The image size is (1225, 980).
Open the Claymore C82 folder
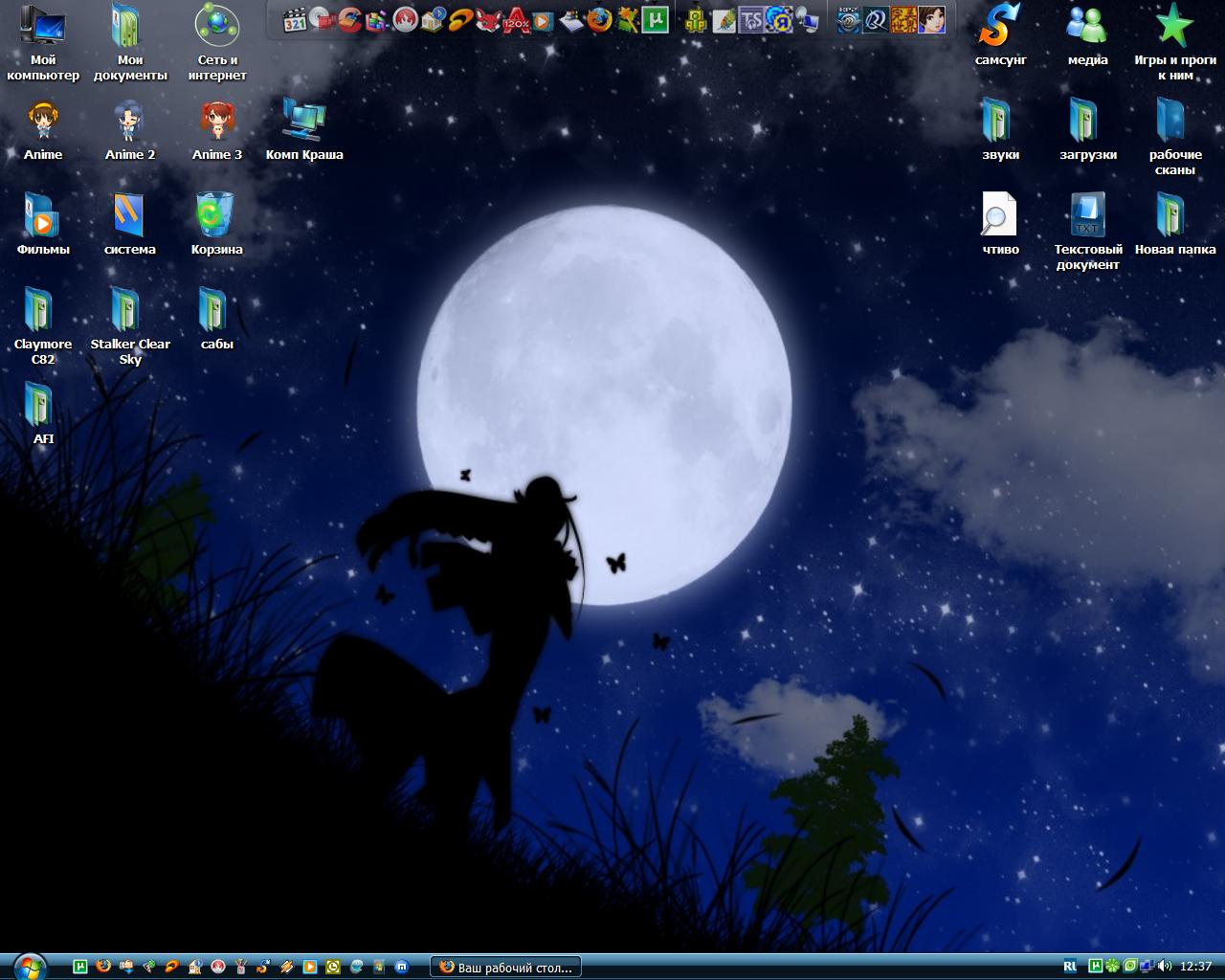click(x=43, y=326)
